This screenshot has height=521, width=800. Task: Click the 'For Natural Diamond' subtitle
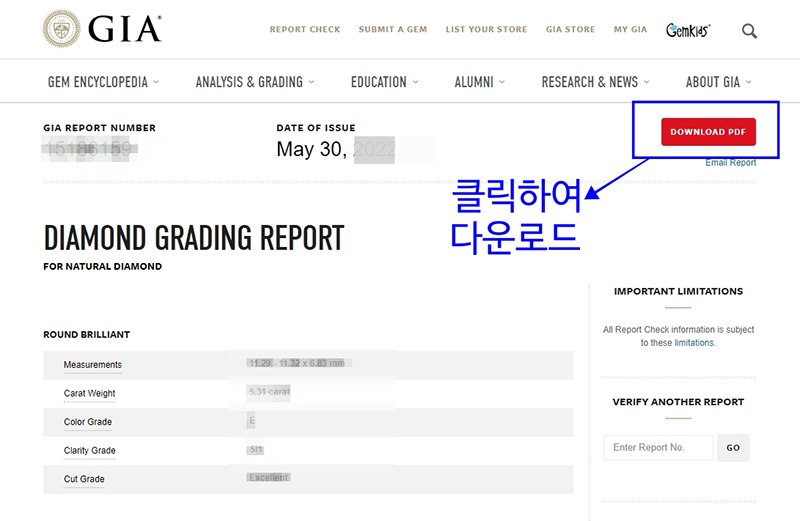click(x=103, y=266)
